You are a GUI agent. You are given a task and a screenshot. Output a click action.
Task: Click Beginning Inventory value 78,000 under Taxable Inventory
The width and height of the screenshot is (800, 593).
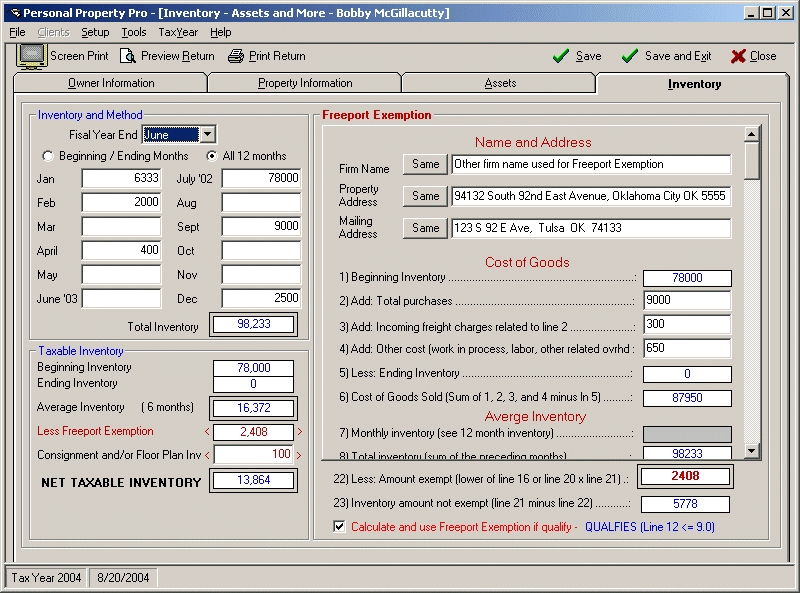click(254, 368)
